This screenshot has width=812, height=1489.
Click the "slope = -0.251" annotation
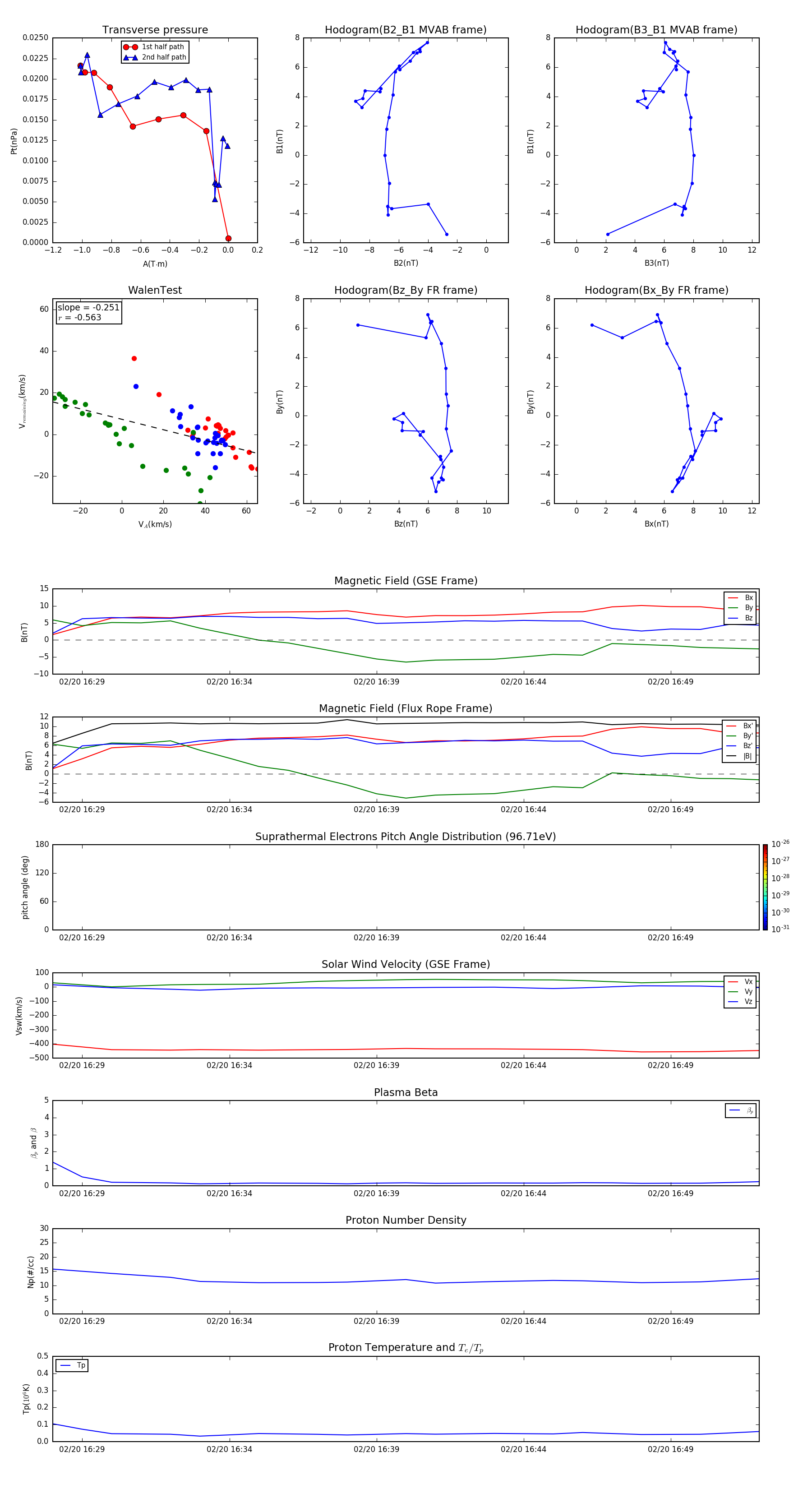click(x=88, y=308)
